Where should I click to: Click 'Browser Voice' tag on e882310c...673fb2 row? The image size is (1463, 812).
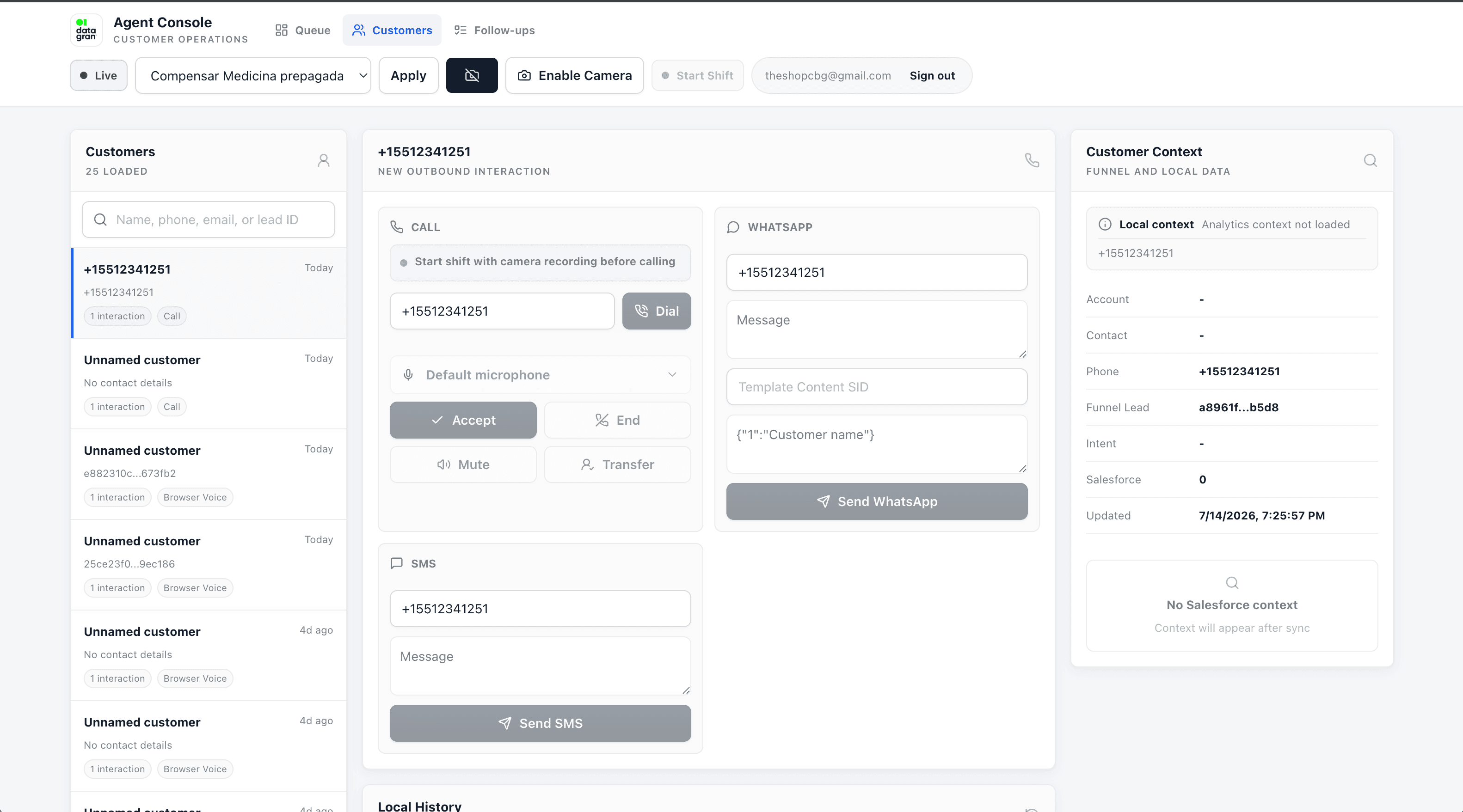(195, 497)
